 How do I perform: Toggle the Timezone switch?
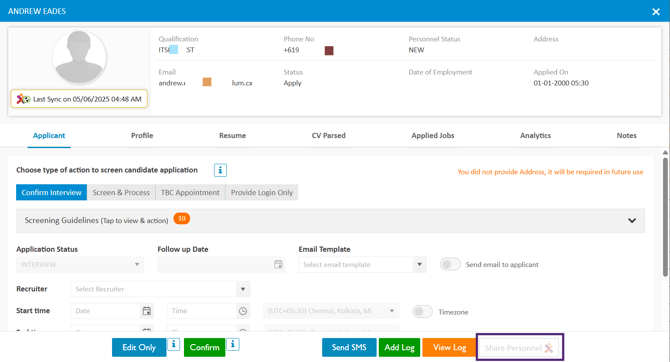tap(422, 312)
